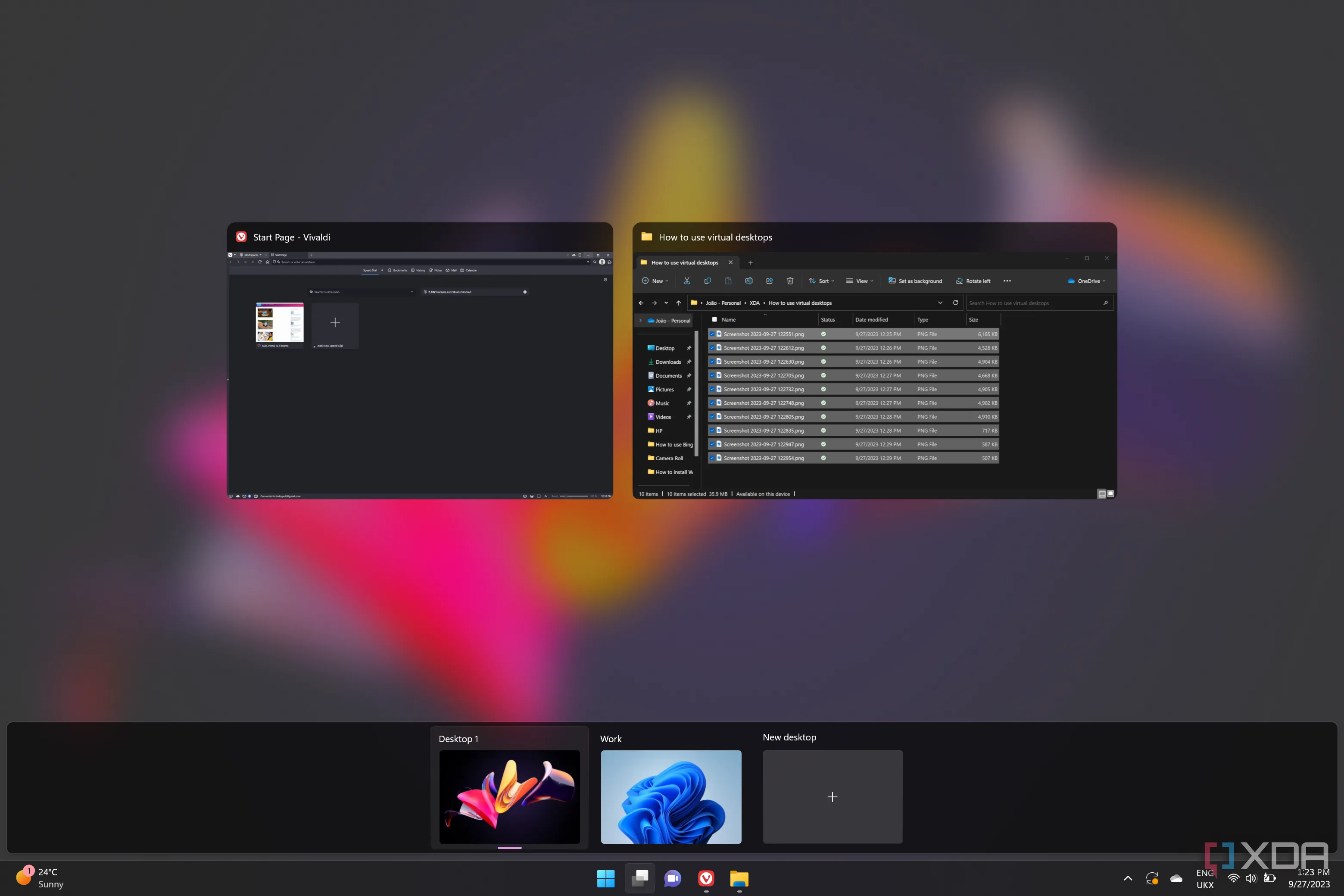
Task: Switch to the Work desktop thumbnail
Action: point(671,797)
